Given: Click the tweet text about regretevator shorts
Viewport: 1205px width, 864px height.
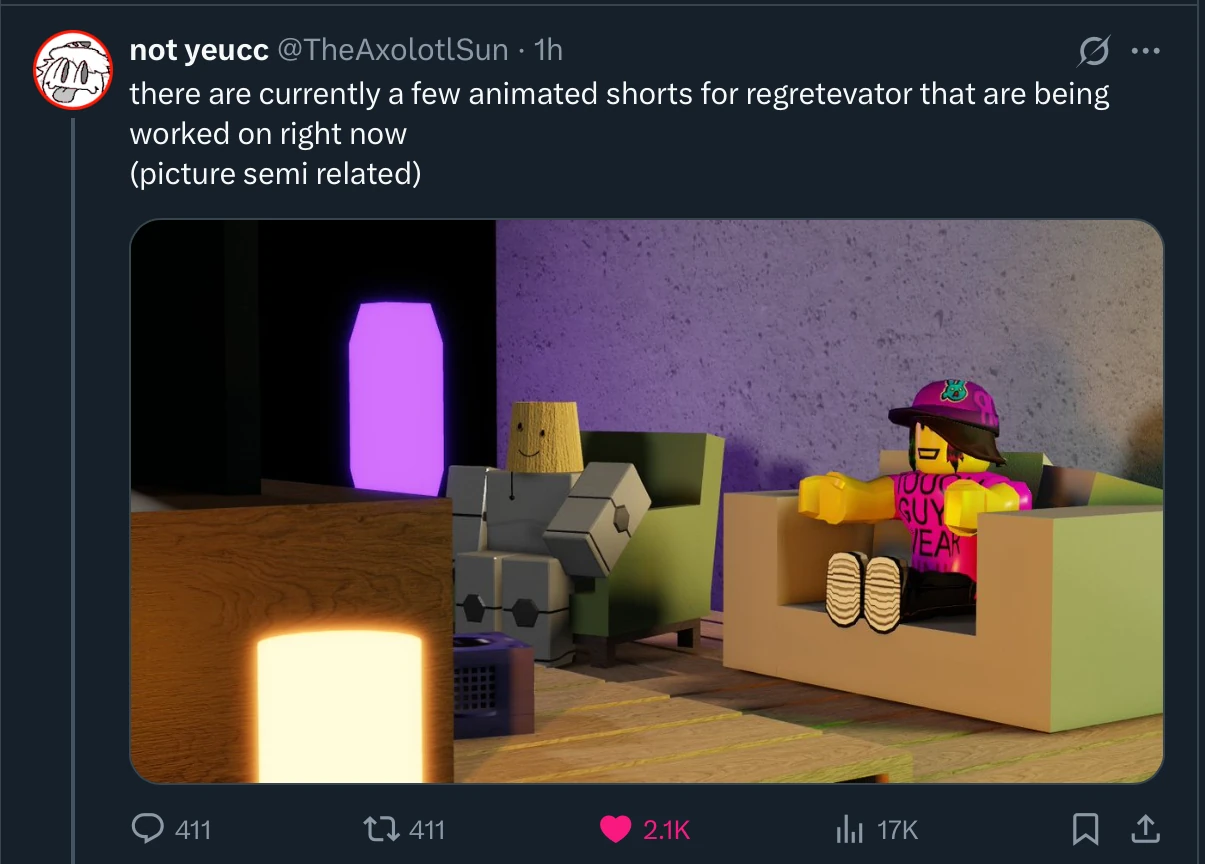Looking at the screenshot, I should pos(620,113).
